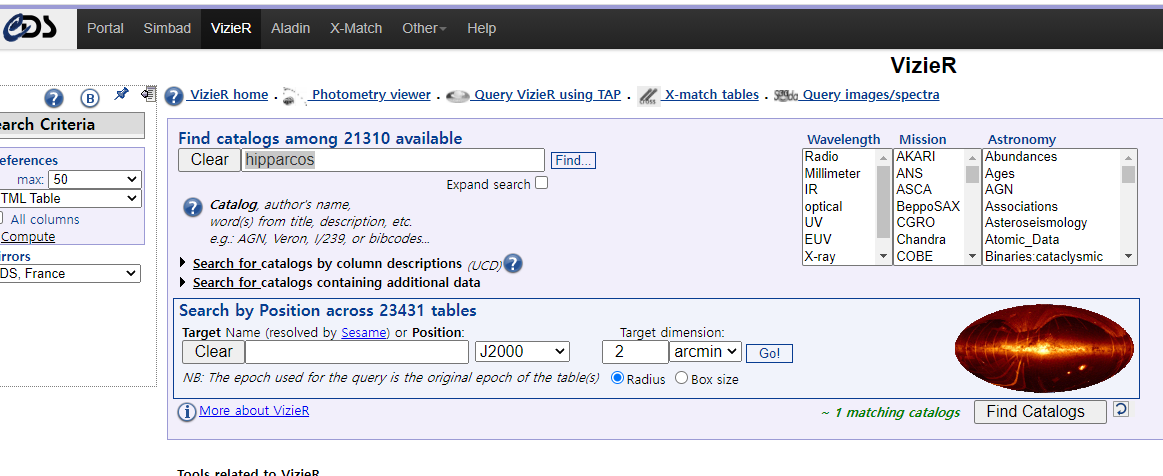
Task: Click the TAP query disk icon
Action: click(458, 96)
